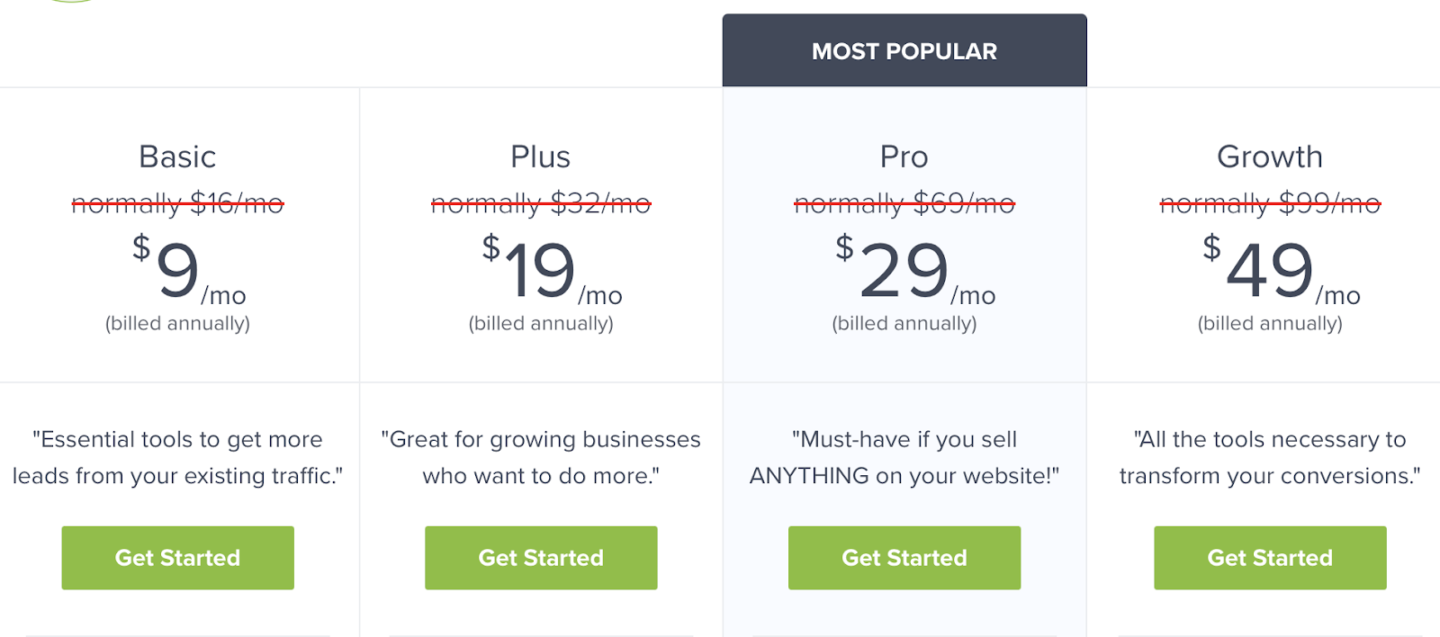Click the Get Started button under Plus

click(x=540, y=558)
